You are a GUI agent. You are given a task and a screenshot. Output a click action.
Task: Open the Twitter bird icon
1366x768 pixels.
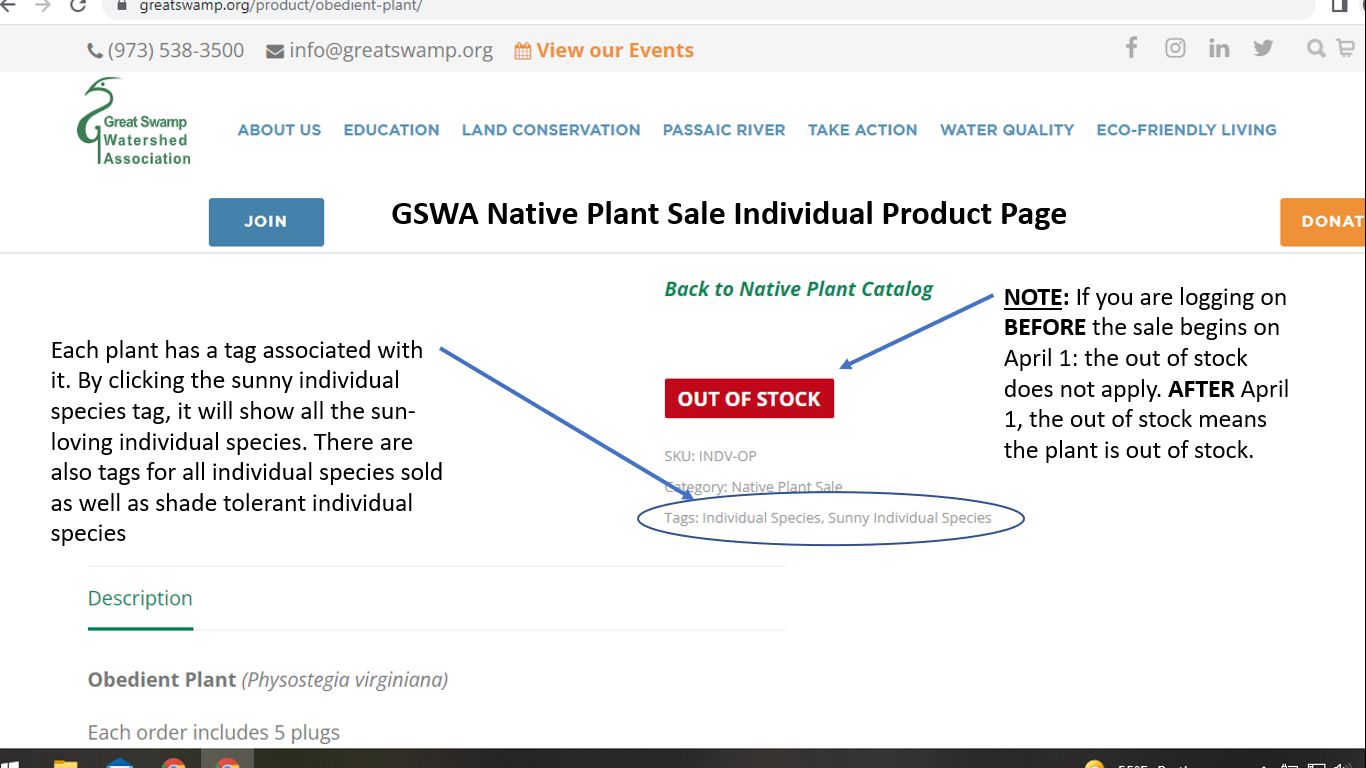pyautogui.click(x=1263, y=48)
